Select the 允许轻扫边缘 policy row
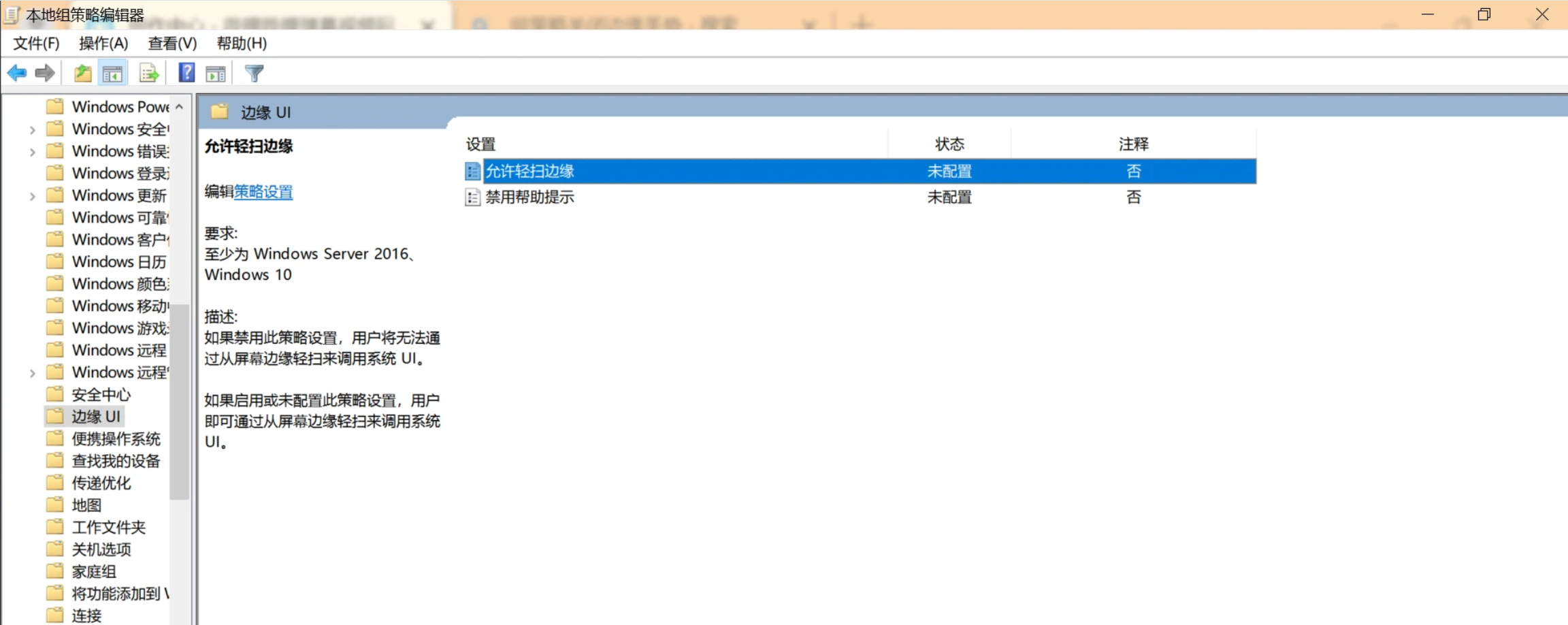Viewport: 1568px width, 625px height. click(860, 172)
